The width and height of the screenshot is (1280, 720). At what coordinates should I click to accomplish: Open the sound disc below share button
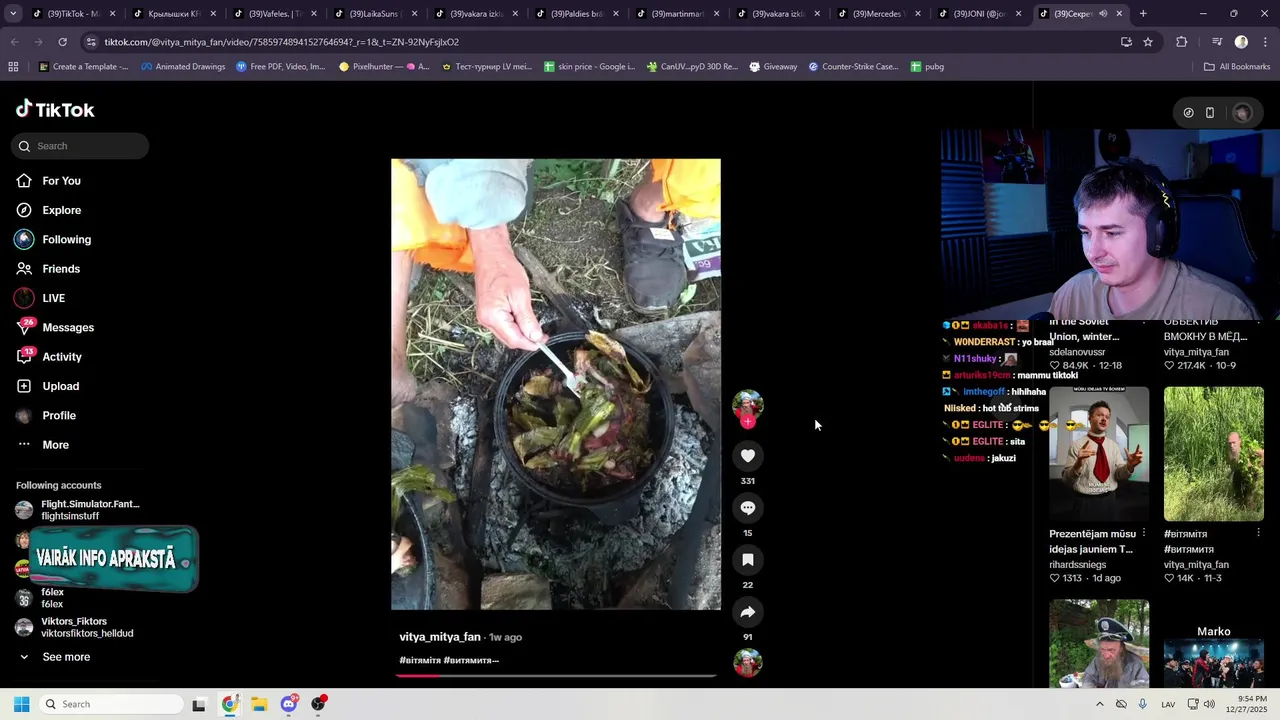747,663
